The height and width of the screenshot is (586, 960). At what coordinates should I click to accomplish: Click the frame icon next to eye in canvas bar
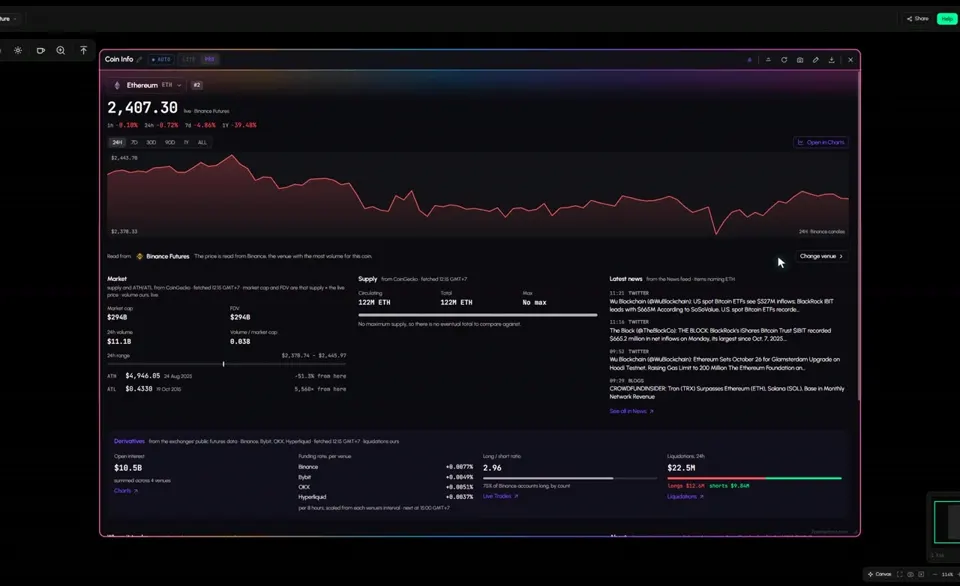(x=921, y=574)
